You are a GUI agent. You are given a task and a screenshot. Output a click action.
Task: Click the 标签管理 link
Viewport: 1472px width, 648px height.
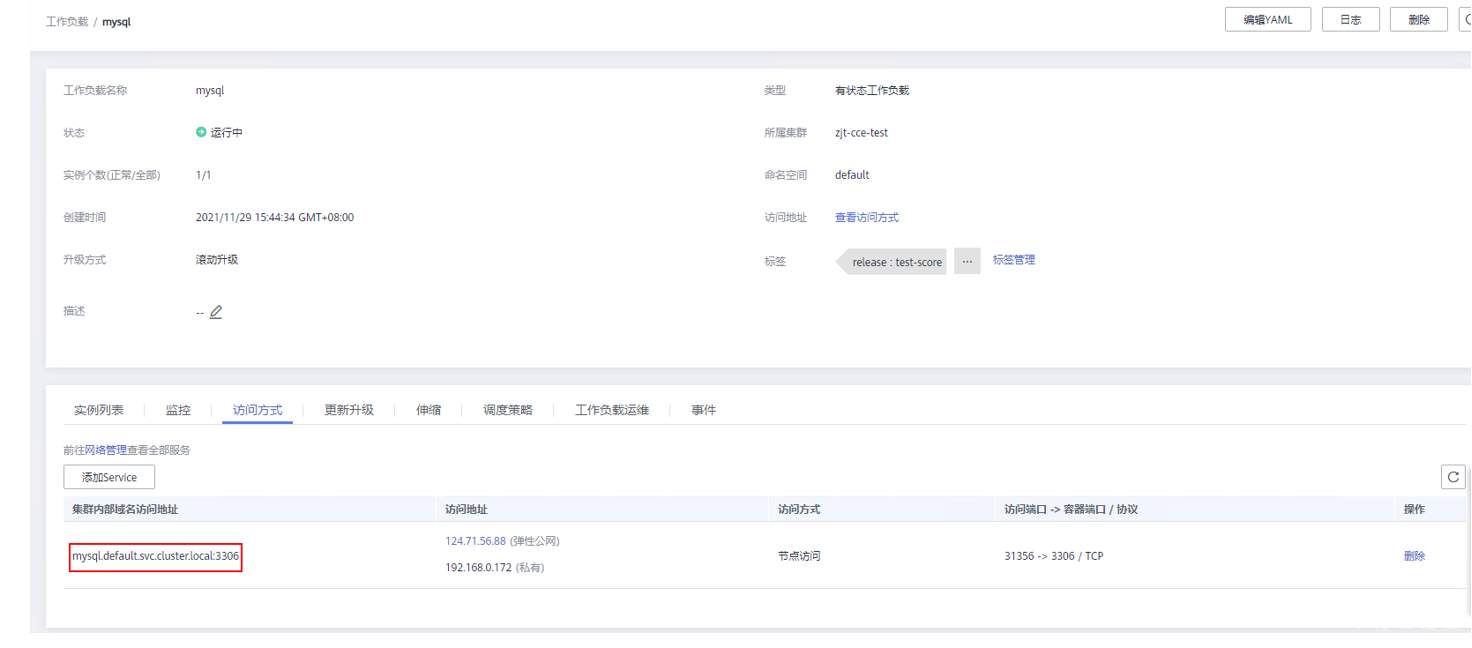pos(1014,260)
